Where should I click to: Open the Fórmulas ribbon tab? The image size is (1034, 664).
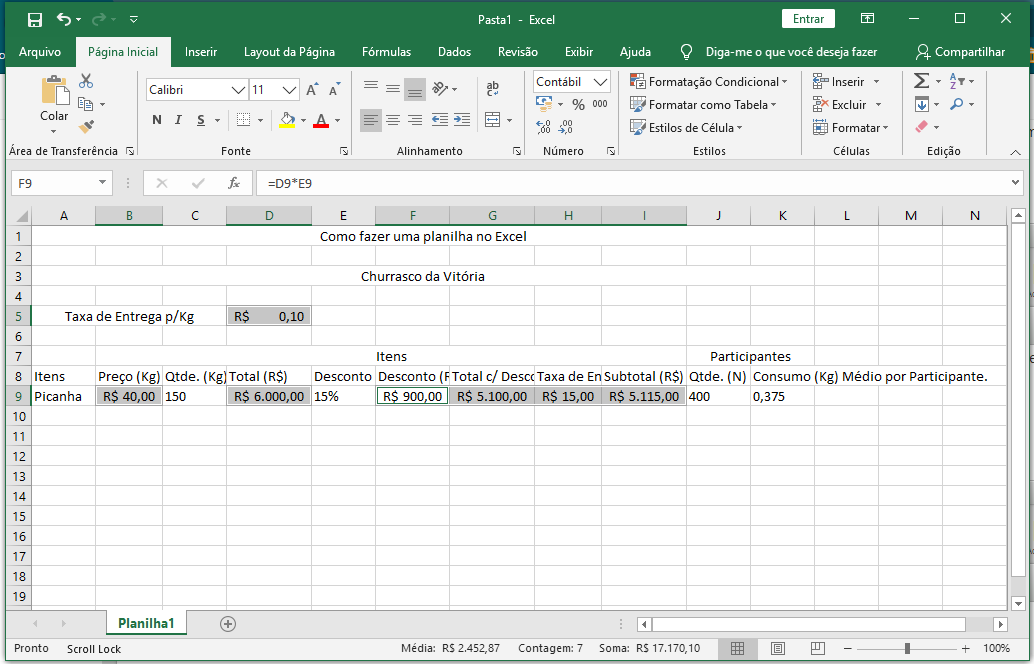386,52
